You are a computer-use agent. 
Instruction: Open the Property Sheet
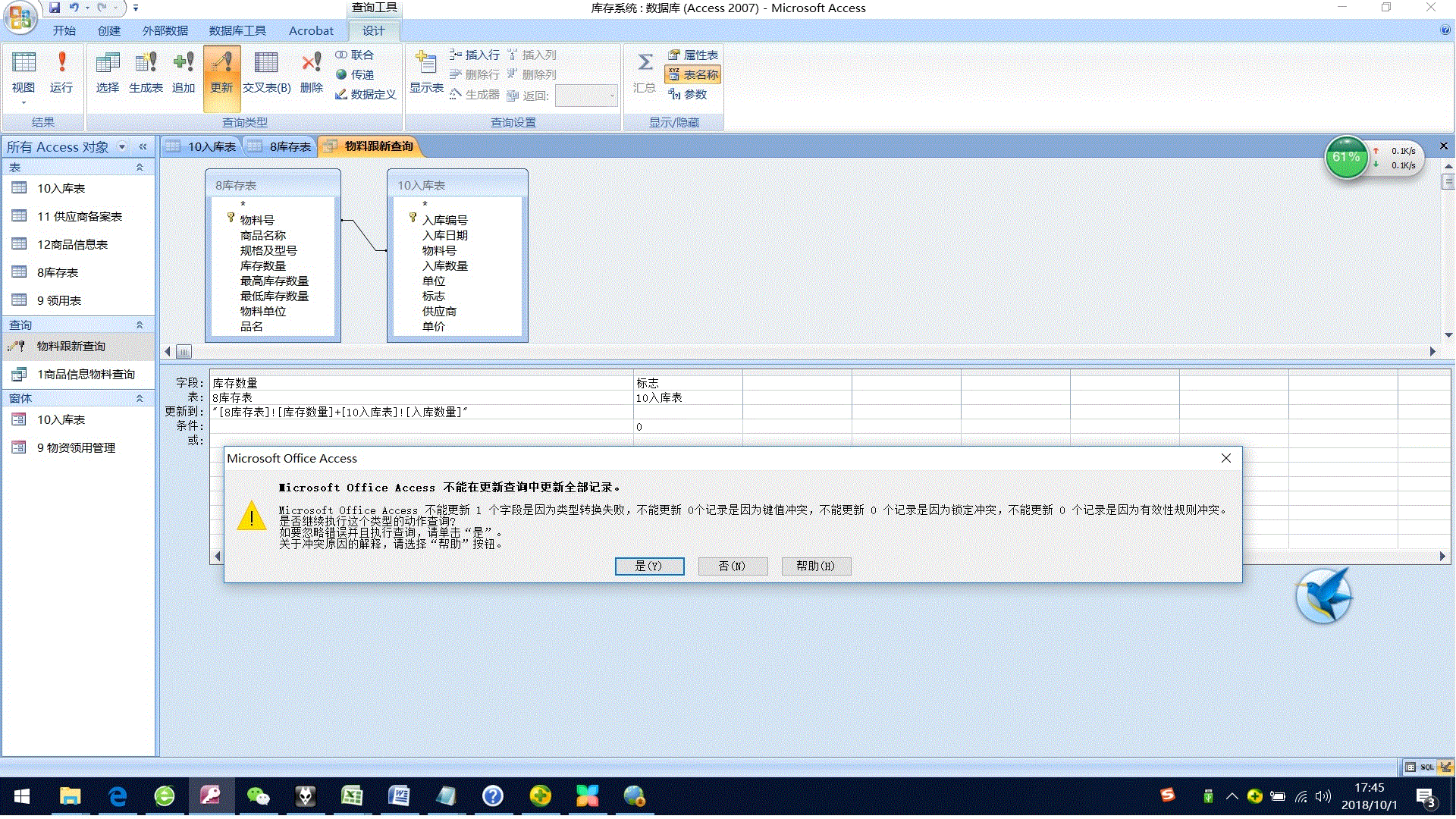[x=692, y=55]
